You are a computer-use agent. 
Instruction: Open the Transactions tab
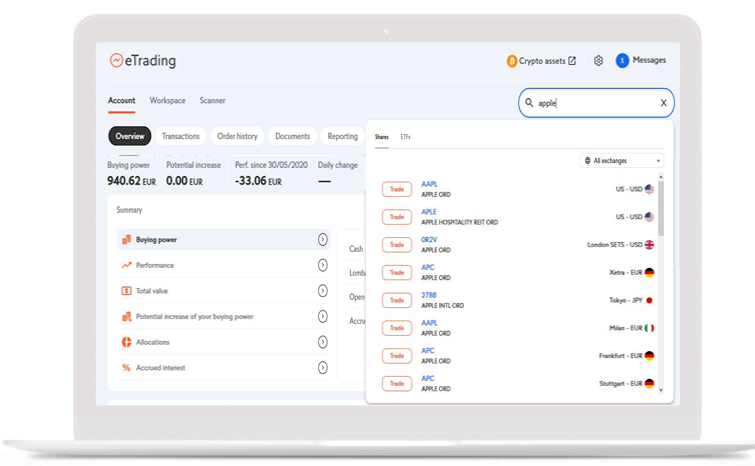(181, 136)
